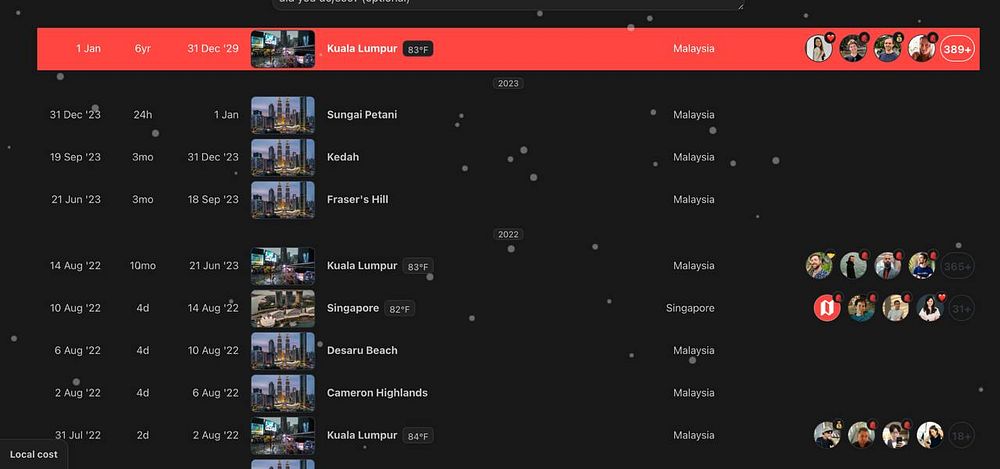Open the Cameron Highlands trip thumbnail
Screen dimensions: 1000x469
[x=283, y=393]
